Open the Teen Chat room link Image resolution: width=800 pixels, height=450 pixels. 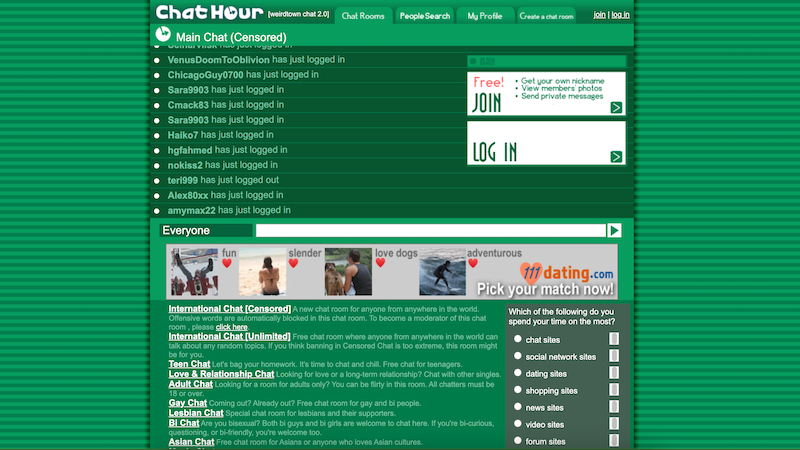189,364
